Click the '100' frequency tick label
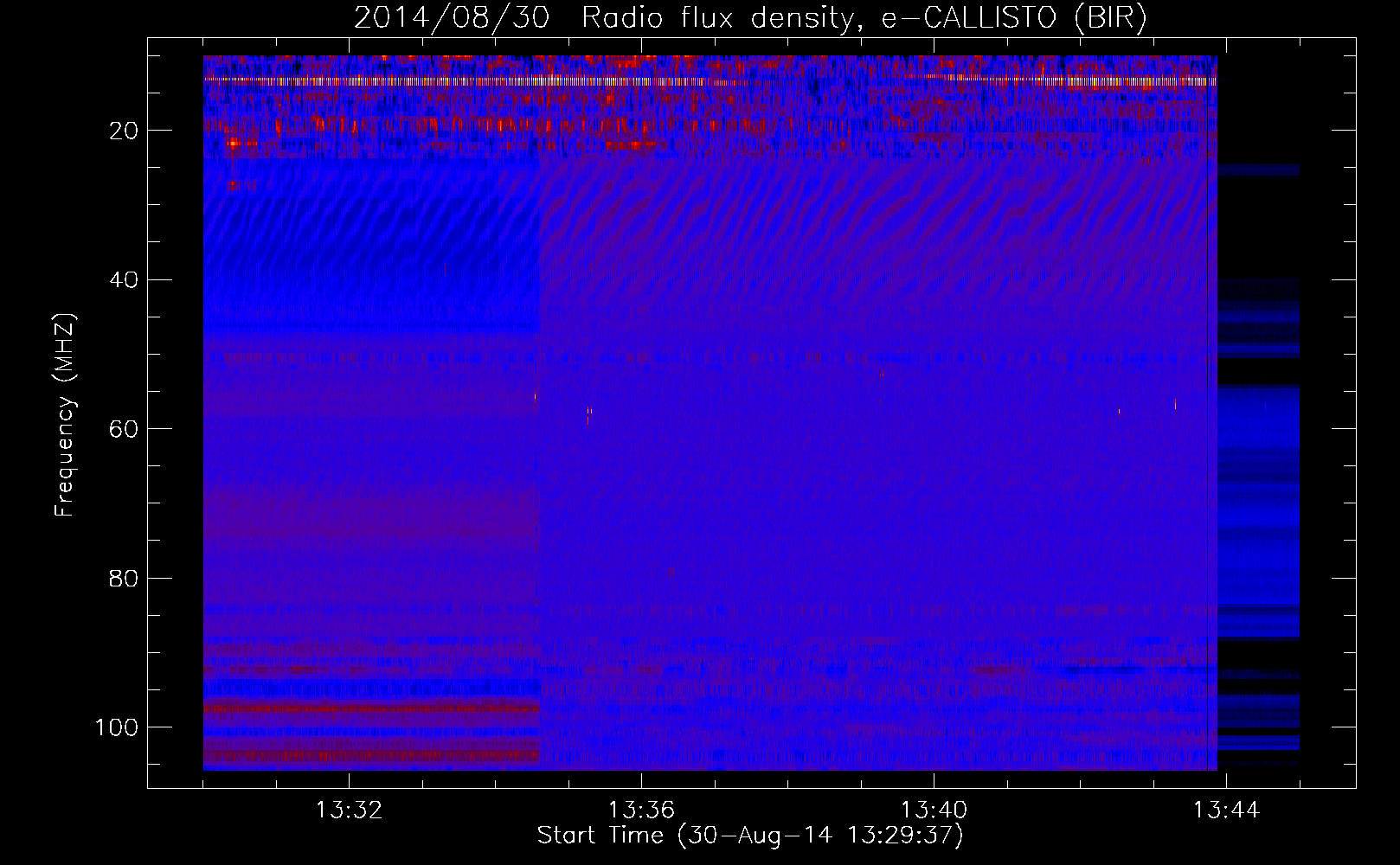This screenshot has width=1400, height=865. coord(117,727)
